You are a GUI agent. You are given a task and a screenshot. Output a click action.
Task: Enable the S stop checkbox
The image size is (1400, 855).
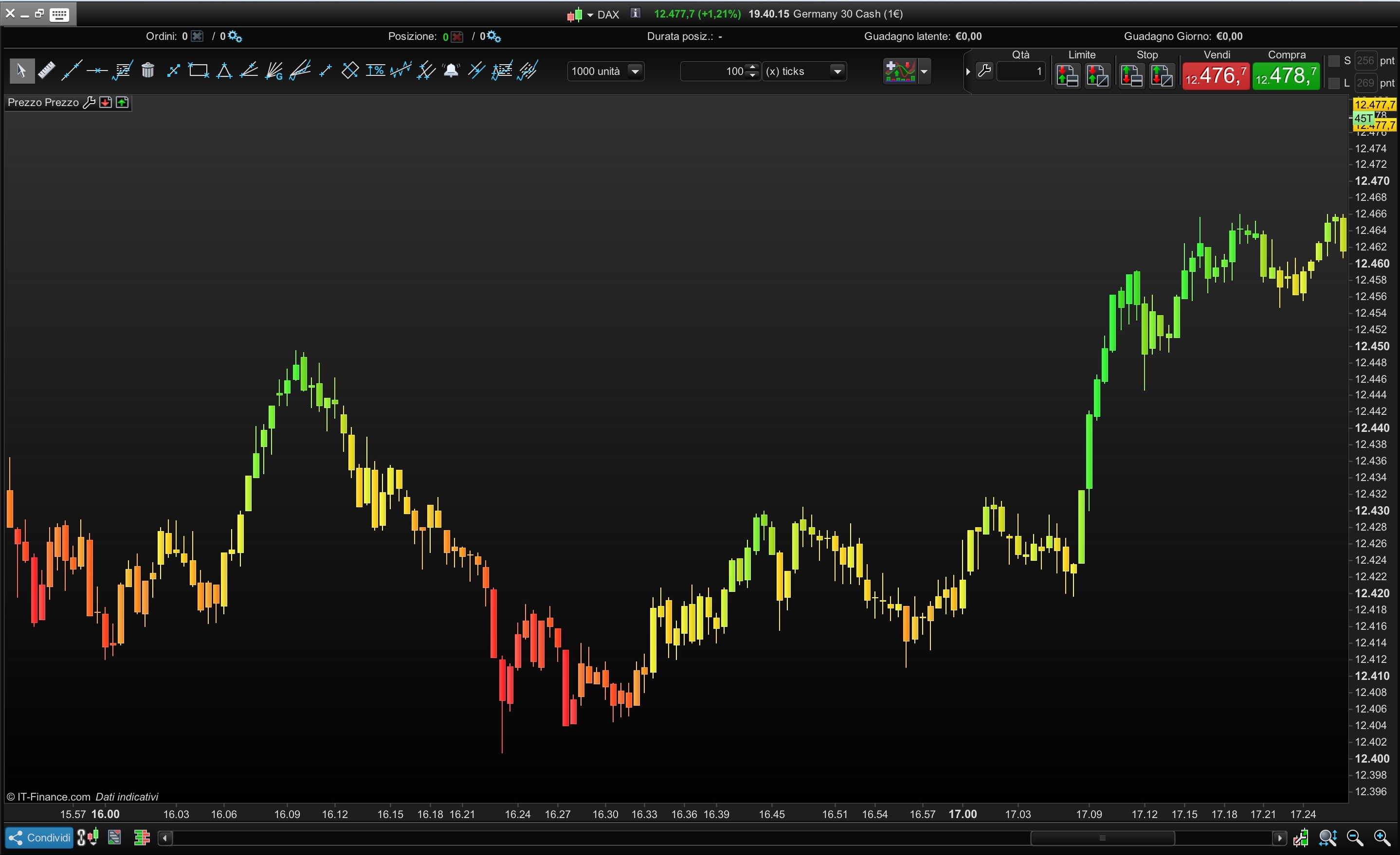tap(1333, 61)
